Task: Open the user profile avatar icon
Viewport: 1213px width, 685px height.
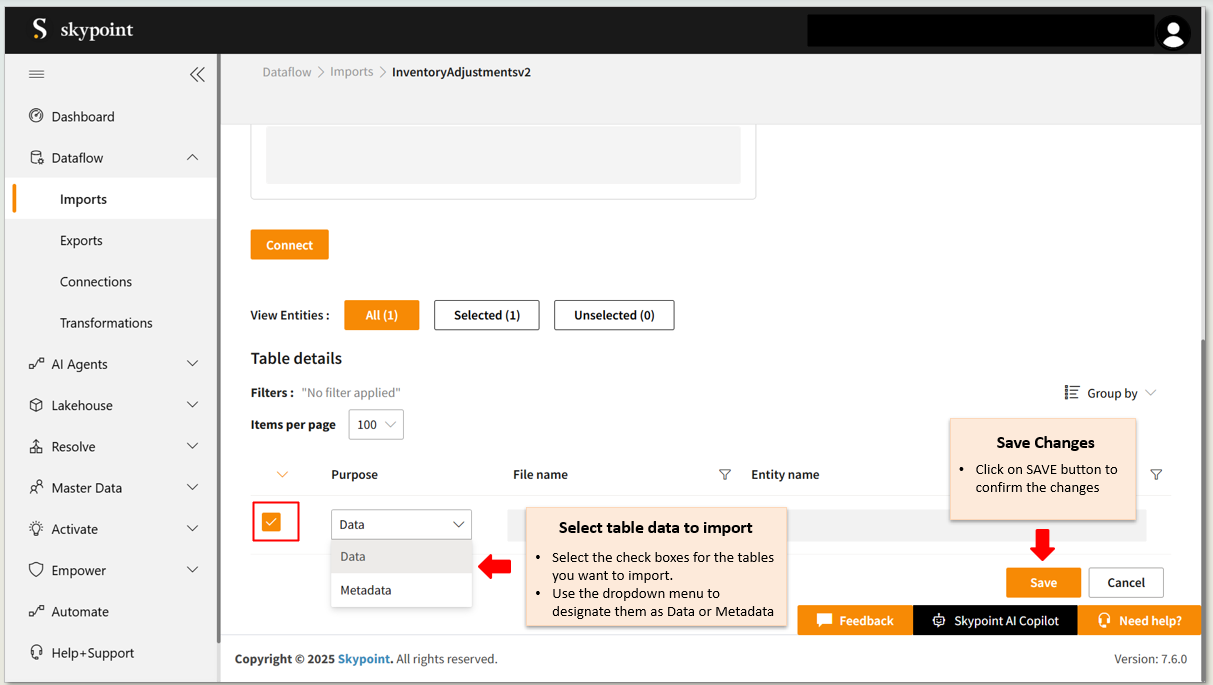Action: tap(1172, 32)
